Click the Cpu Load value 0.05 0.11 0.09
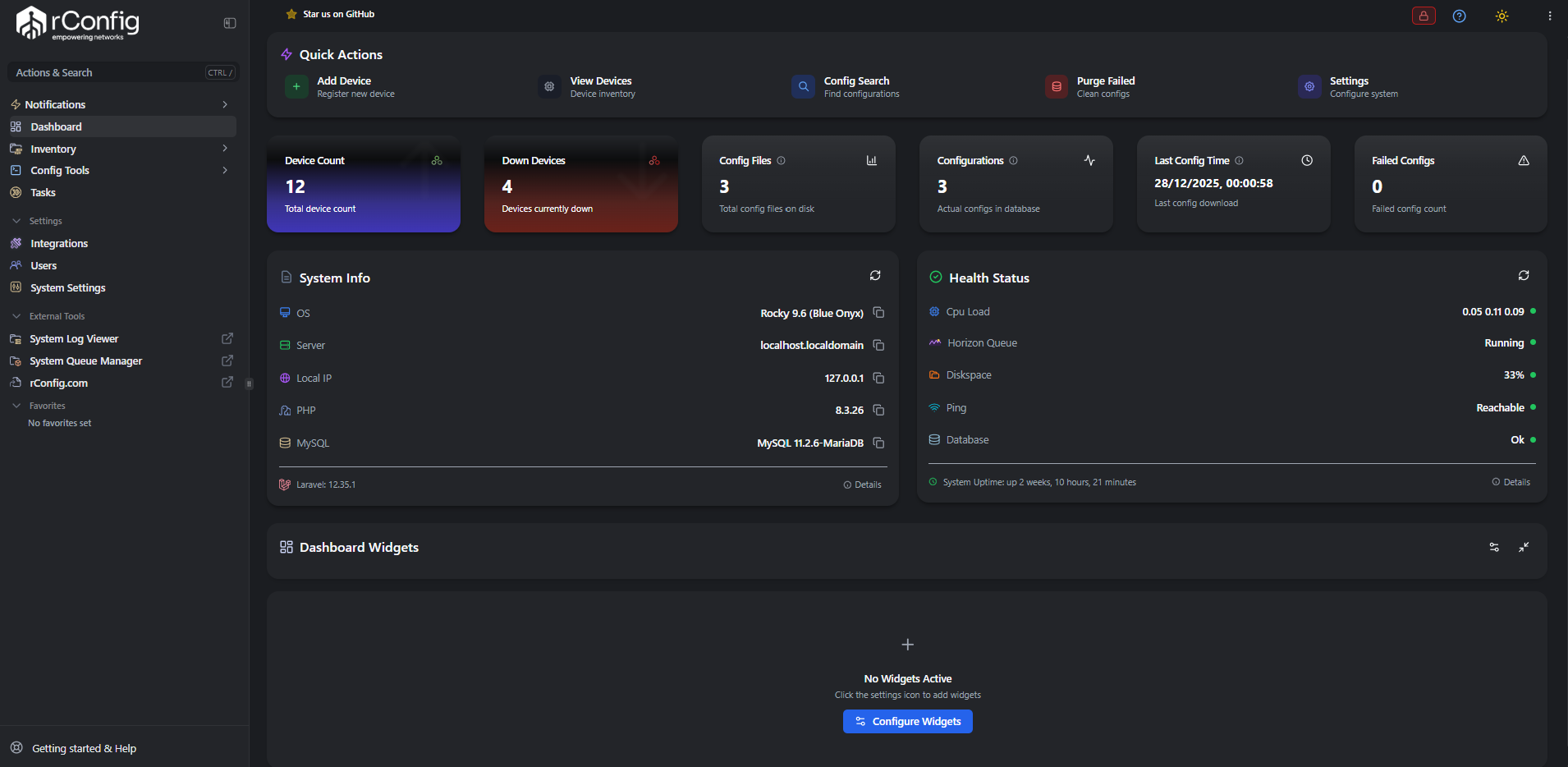Screen dimensions: 1568x767 click(1492, 312)
